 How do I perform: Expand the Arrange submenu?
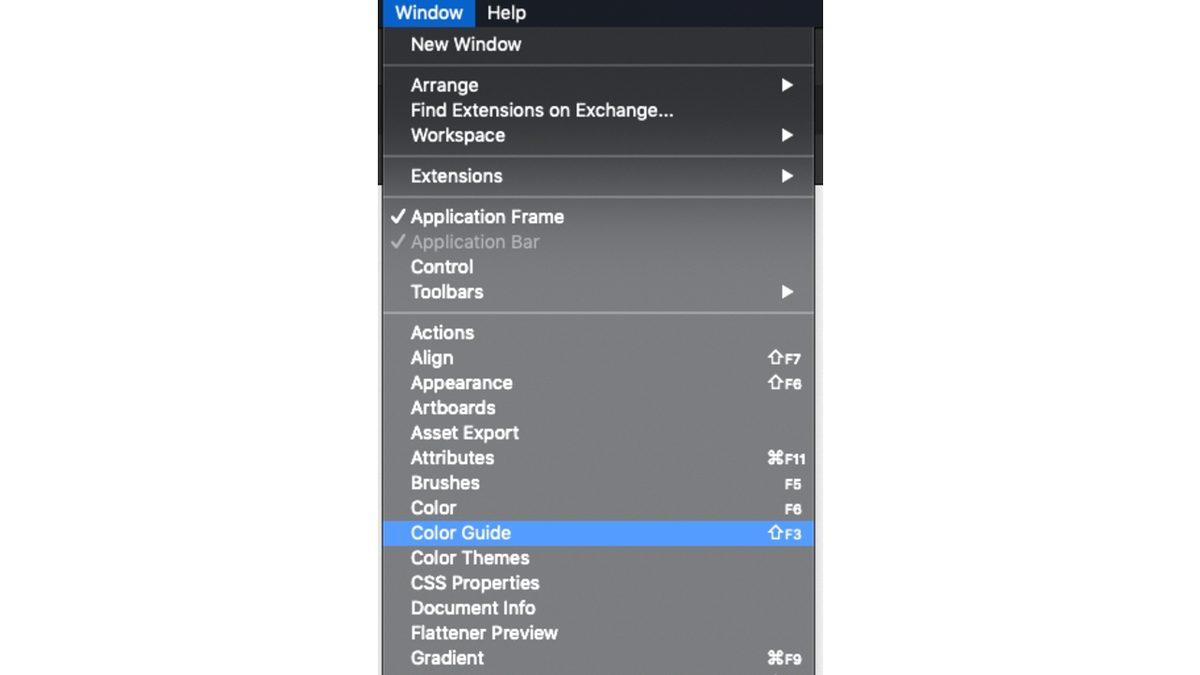point(445,85)
